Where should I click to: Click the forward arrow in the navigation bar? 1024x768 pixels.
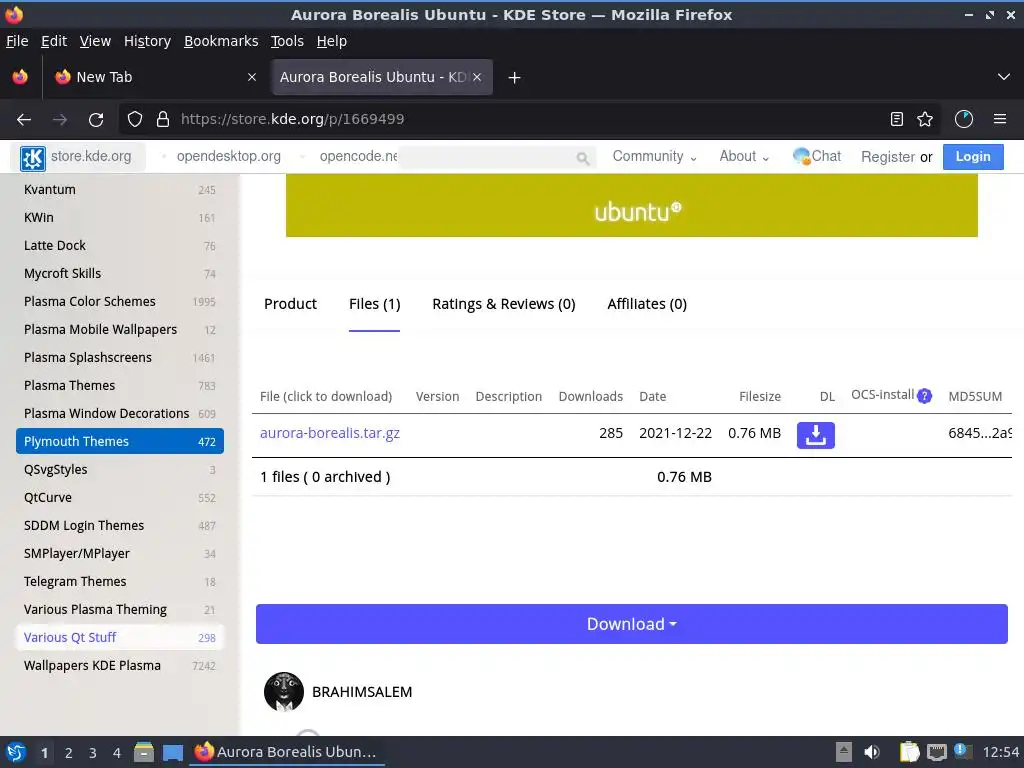(x=60, y=120)
